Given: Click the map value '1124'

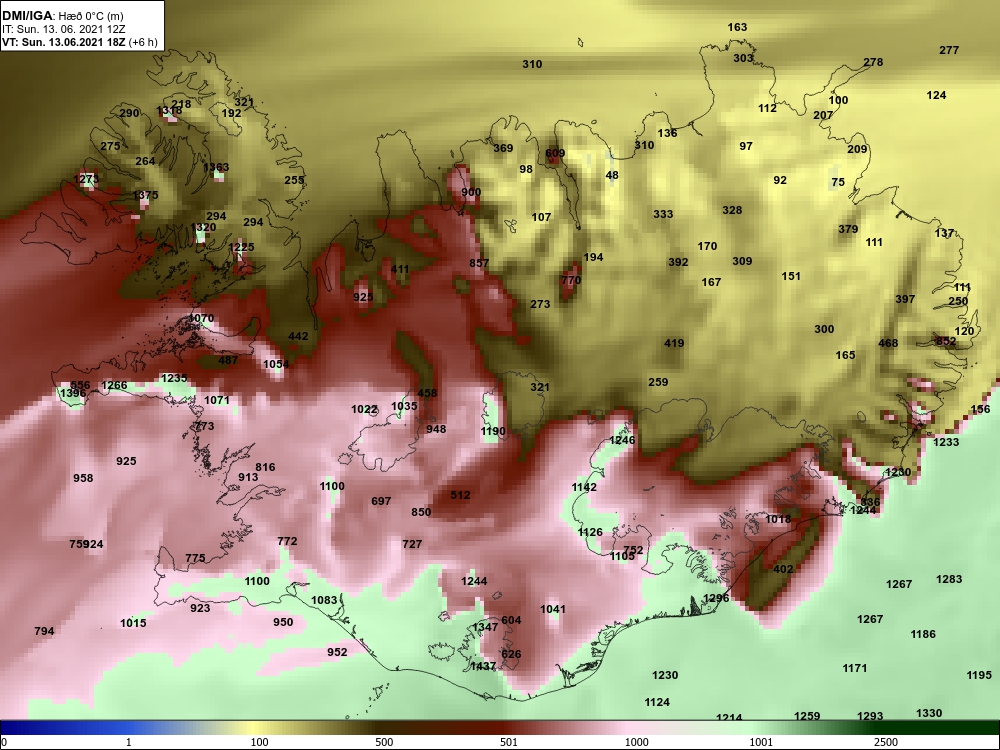Looking at the screenshot, I should pyautogui.click(x=657, y=702).
